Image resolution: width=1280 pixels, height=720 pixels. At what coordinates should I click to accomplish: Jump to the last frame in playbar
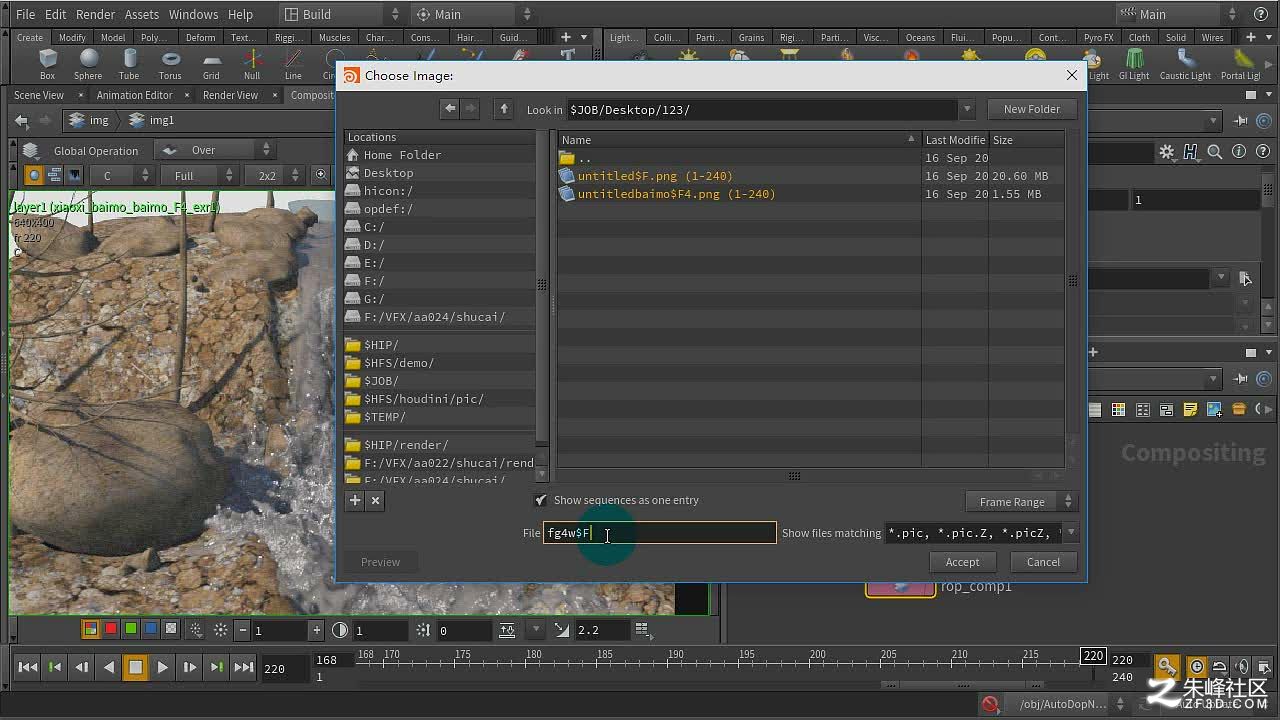click(243, 667)
